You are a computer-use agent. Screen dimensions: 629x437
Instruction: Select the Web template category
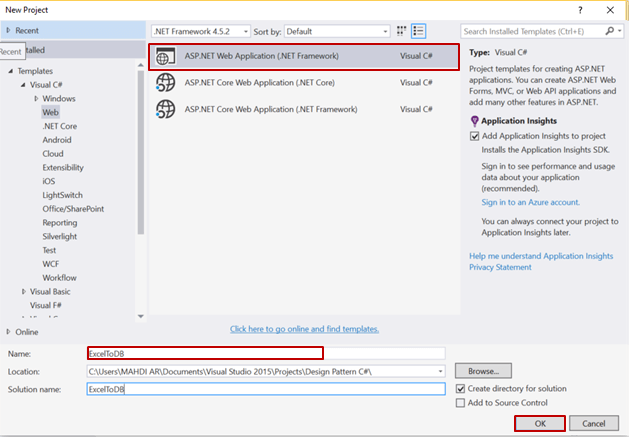coord(51,112)
